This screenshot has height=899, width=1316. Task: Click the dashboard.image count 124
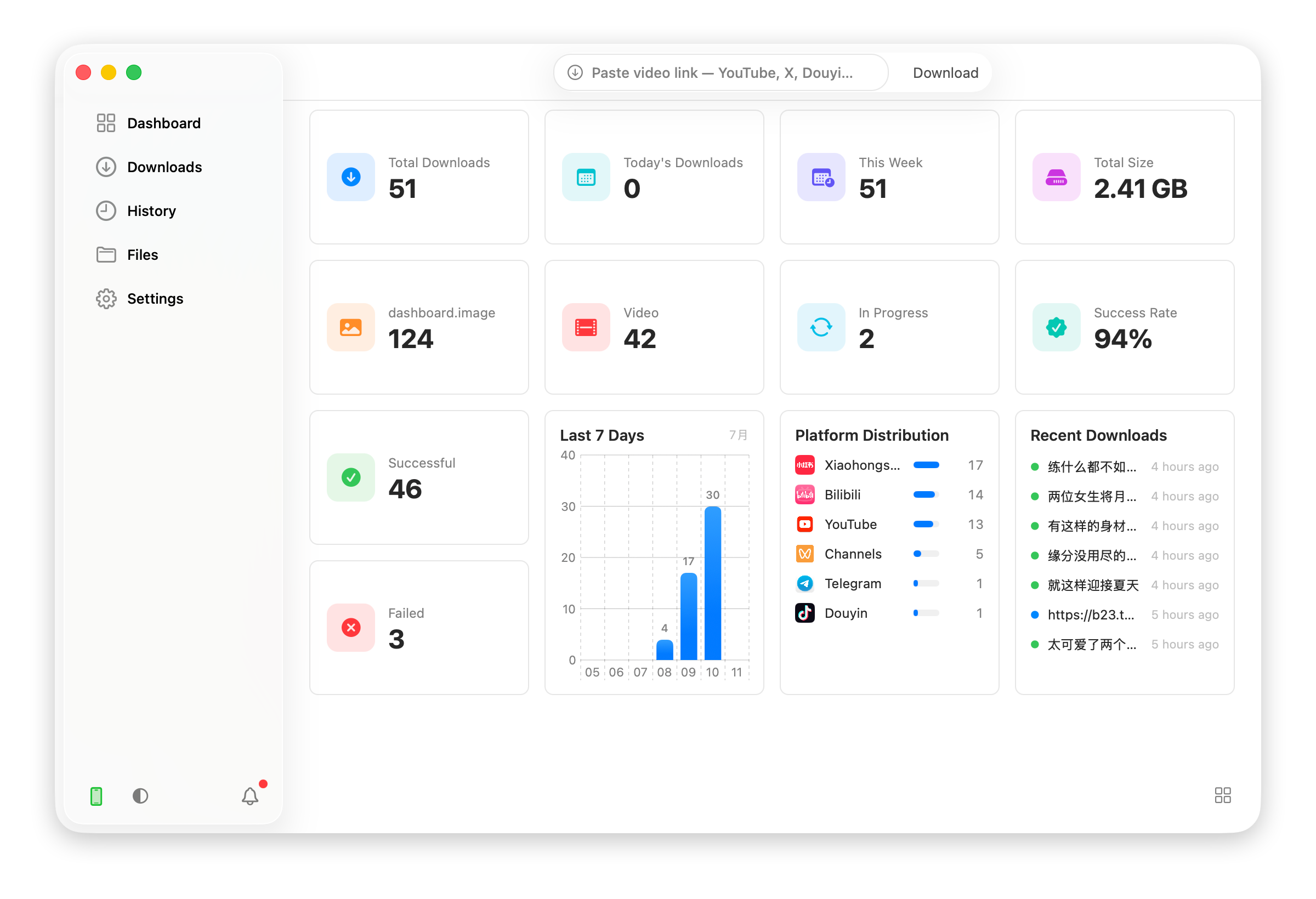coord(411,339)
